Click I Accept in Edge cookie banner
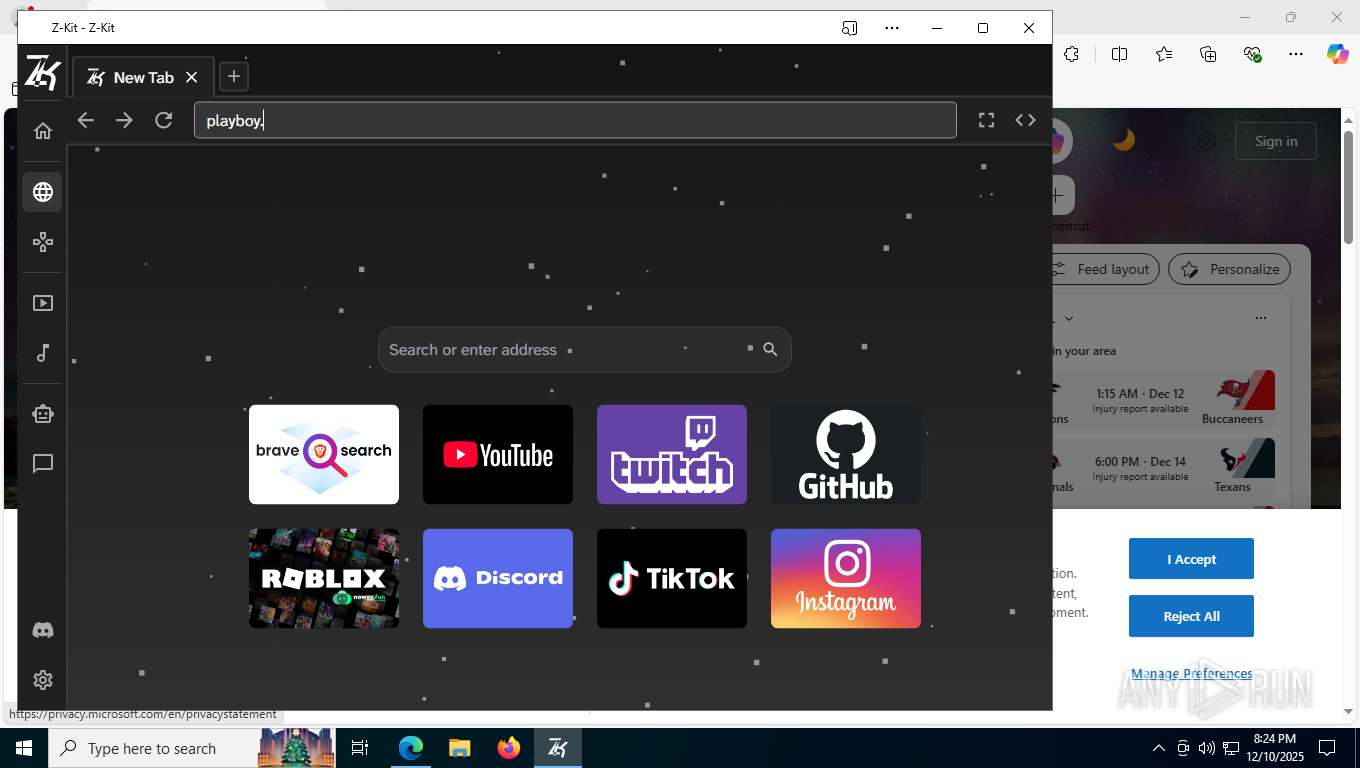The image size is (1360, 768). [1191, 559]
